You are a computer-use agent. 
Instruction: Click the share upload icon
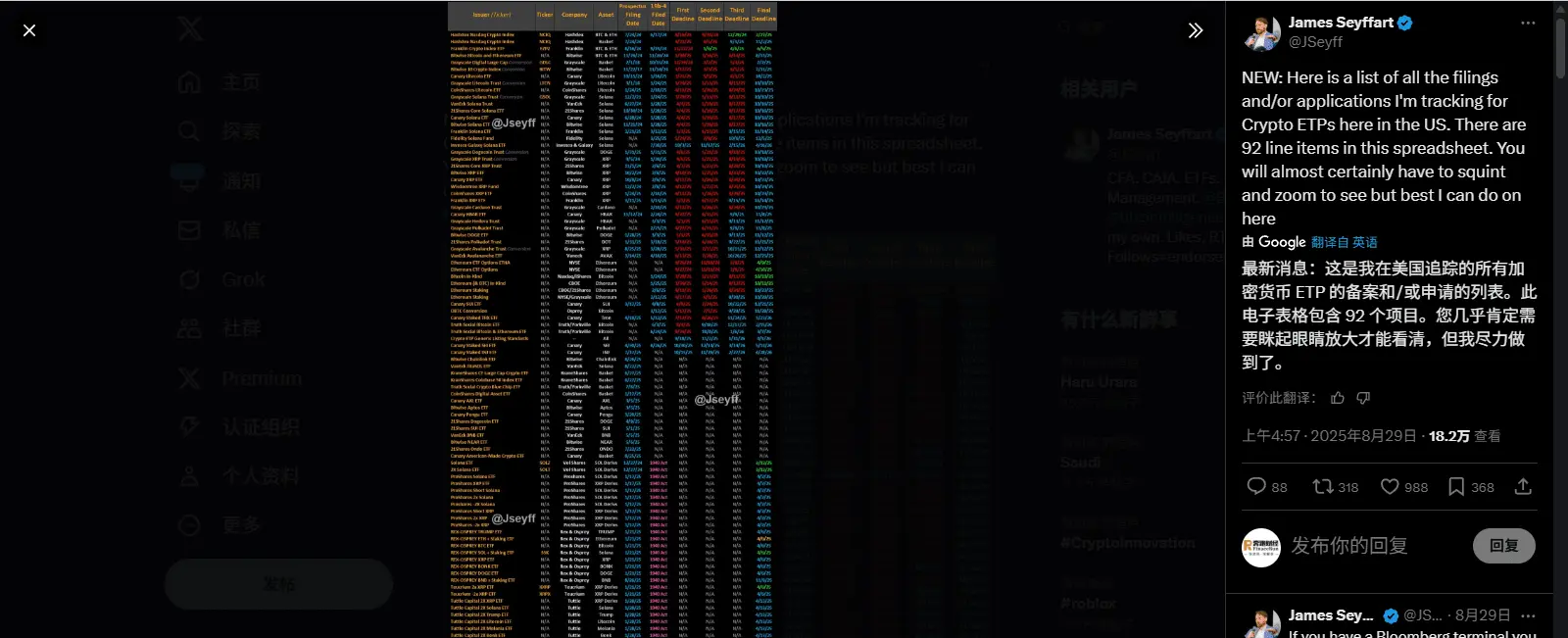(x=1523, y=486)
